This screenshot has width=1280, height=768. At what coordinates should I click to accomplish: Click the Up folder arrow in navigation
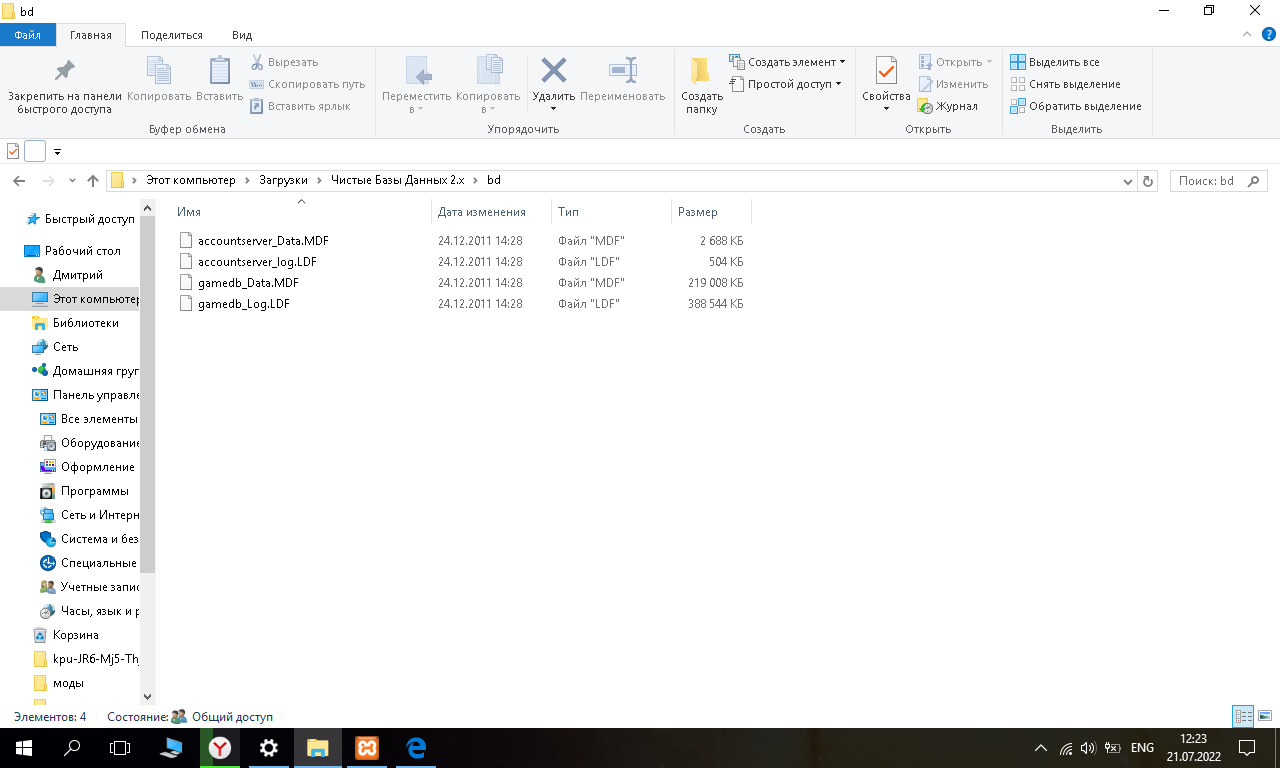93,181
